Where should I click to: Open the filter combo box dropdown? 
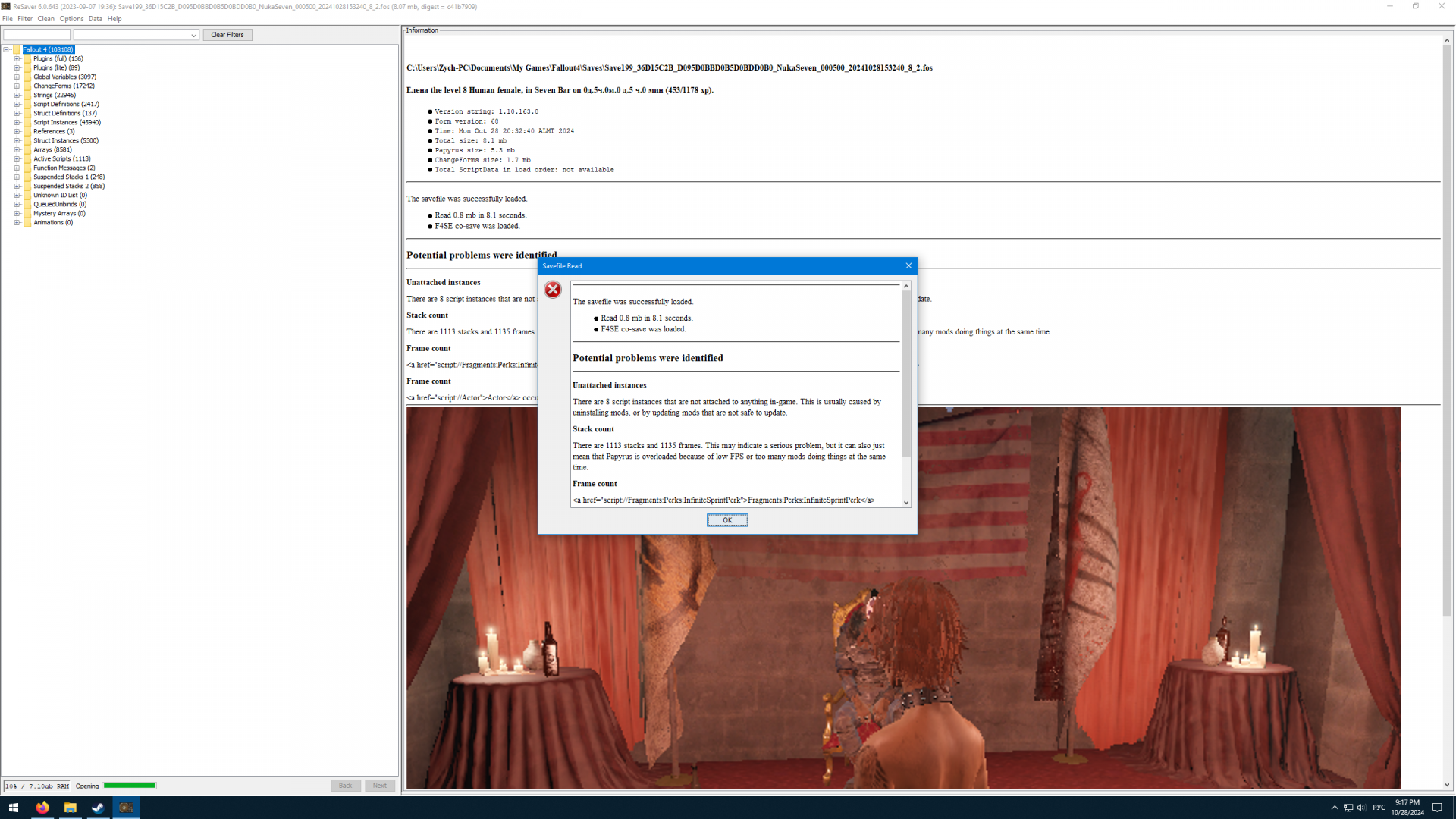193,36
